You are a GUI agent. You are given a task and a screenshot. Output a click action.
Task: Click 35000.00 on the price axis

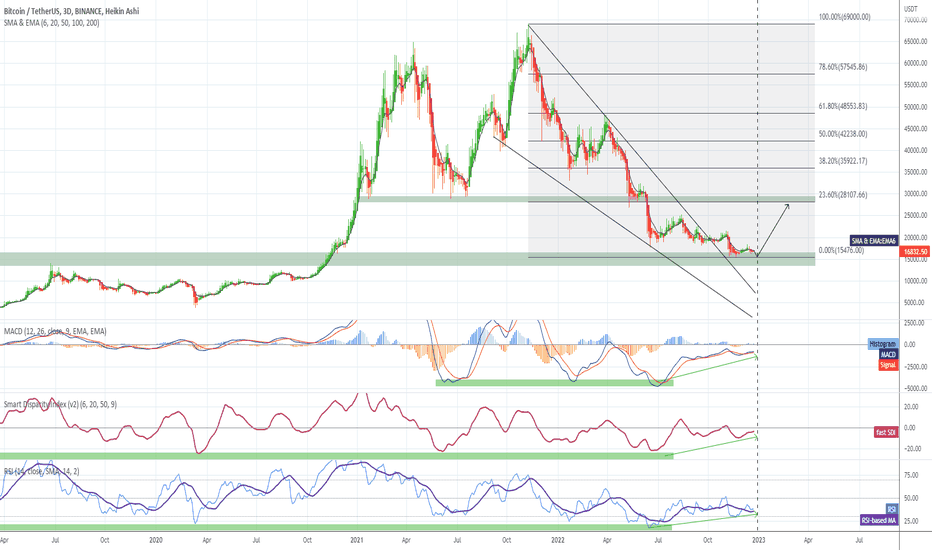click(915, 172)
